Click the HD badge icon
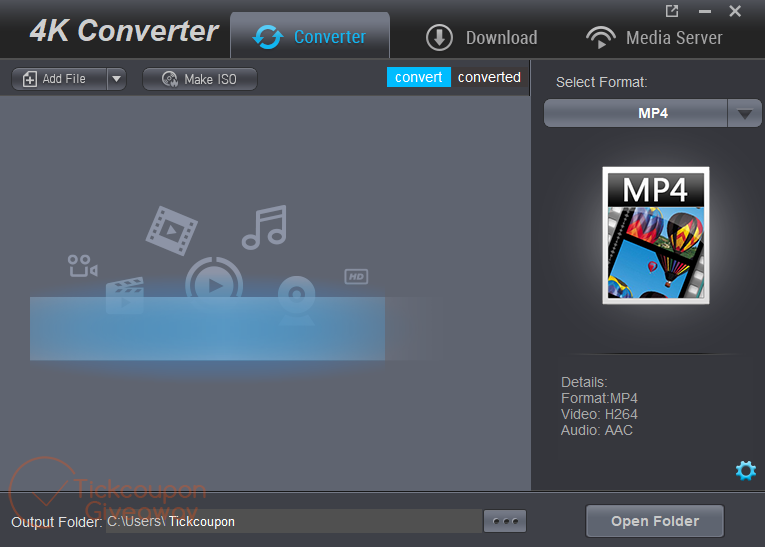The width and height of the screenshot is (765, 547). tap(357, 276)
